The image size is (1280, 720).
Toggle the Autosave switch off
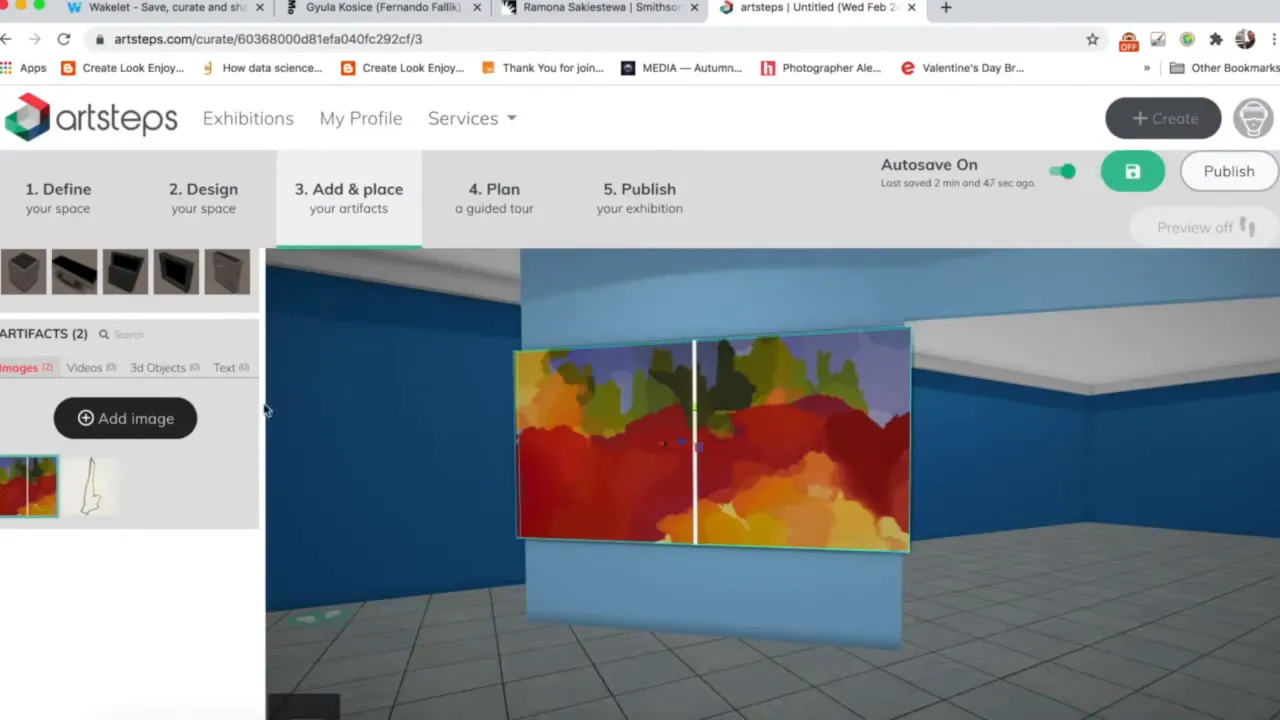tap(1062, 172)
